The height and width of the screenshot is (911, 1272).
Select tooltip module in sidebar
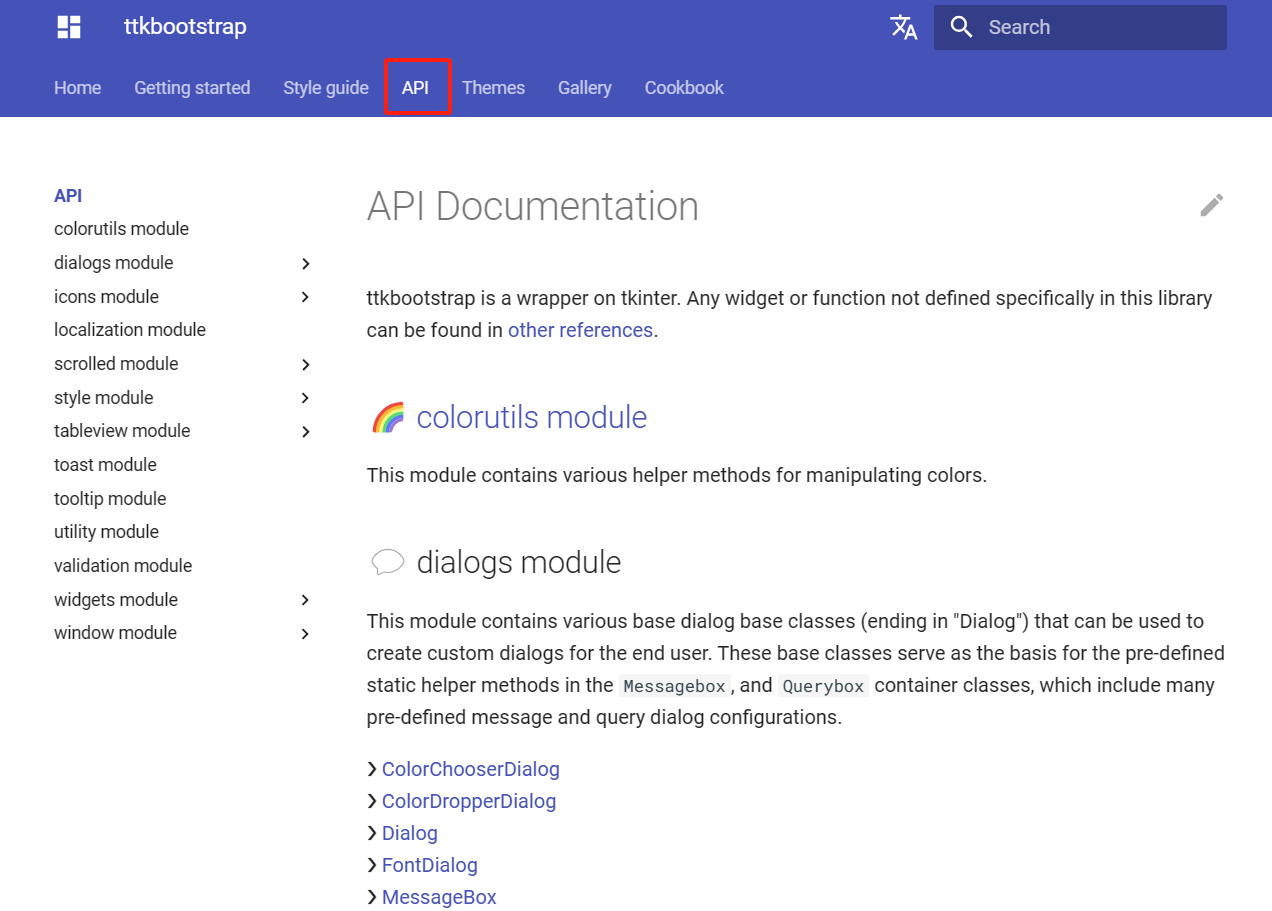tap(110, 499)
